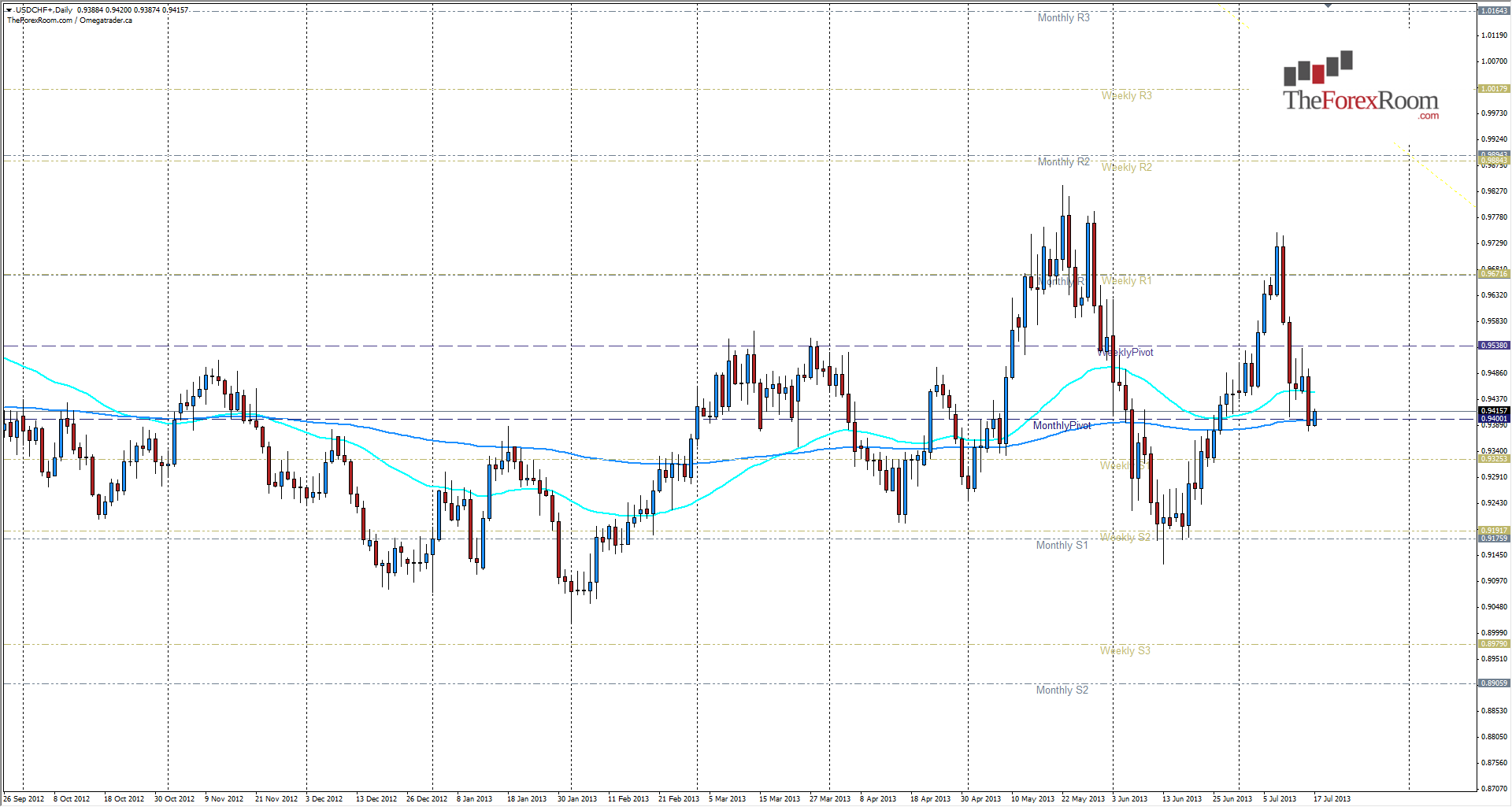
Task: Click the 17 Jul 2013 date axis label
Action: pos(1334,798)
